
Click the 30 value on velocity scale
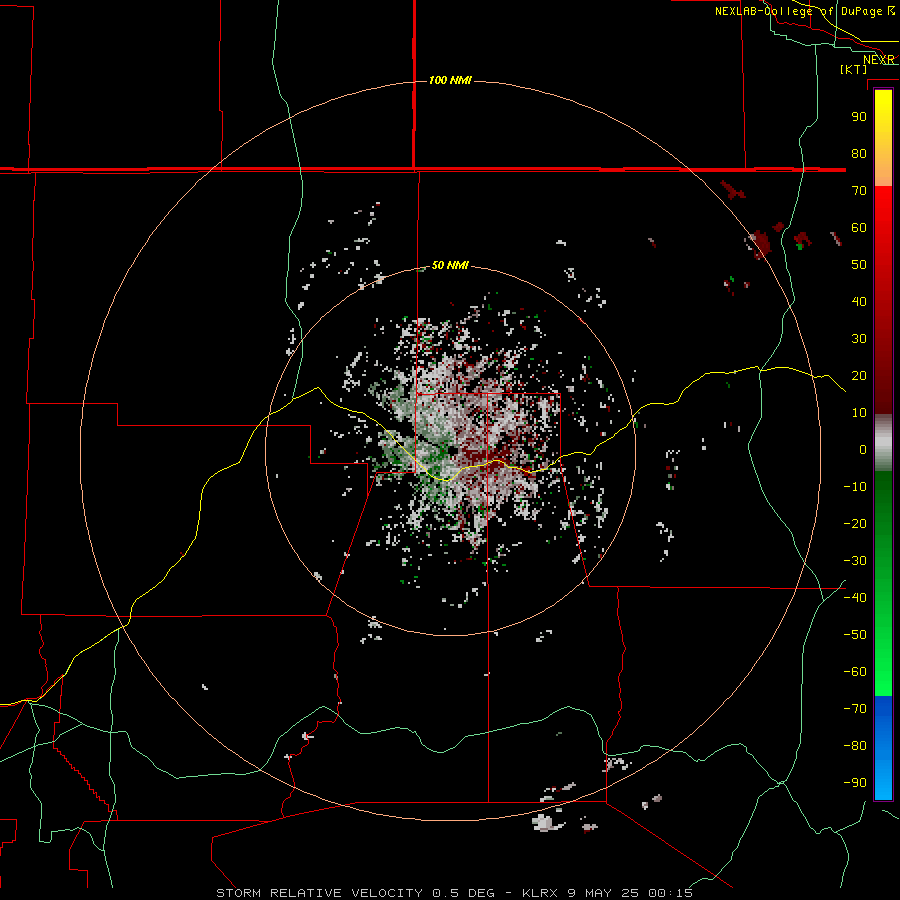coord(859,339)
